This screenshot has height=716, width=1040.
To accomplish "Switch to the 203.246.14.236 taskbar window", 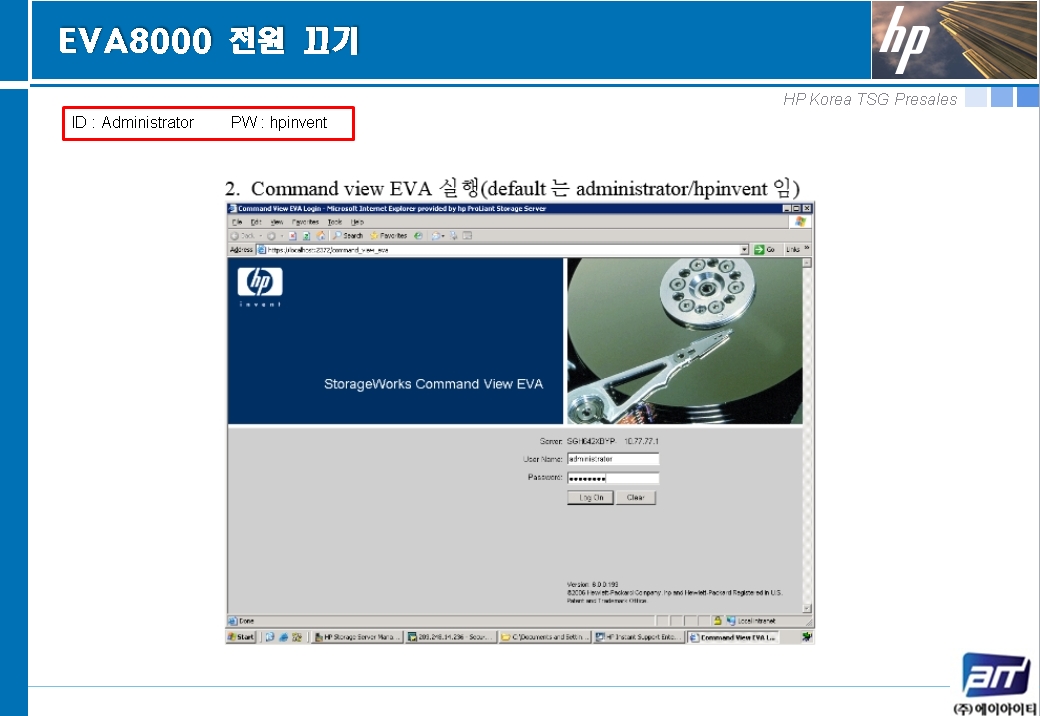I will pos(450,637).
